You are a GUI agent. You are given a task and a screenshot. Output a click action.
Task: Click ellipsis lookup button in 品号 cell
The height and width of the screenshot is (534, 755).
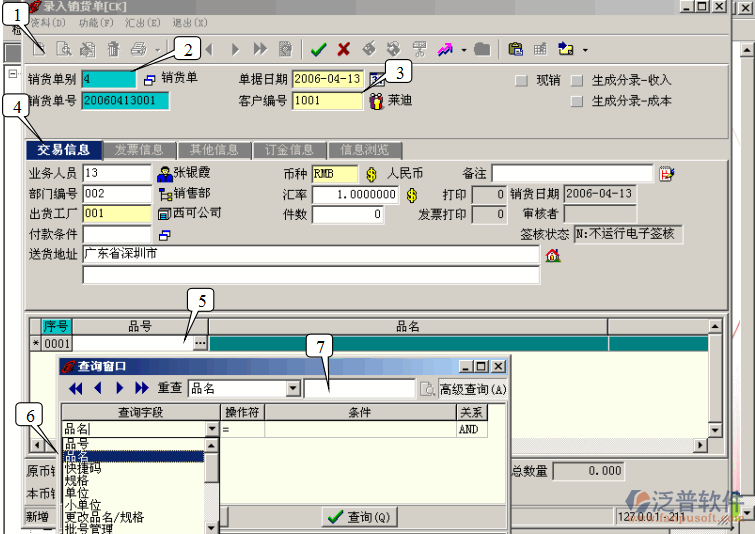pos(200,343)
